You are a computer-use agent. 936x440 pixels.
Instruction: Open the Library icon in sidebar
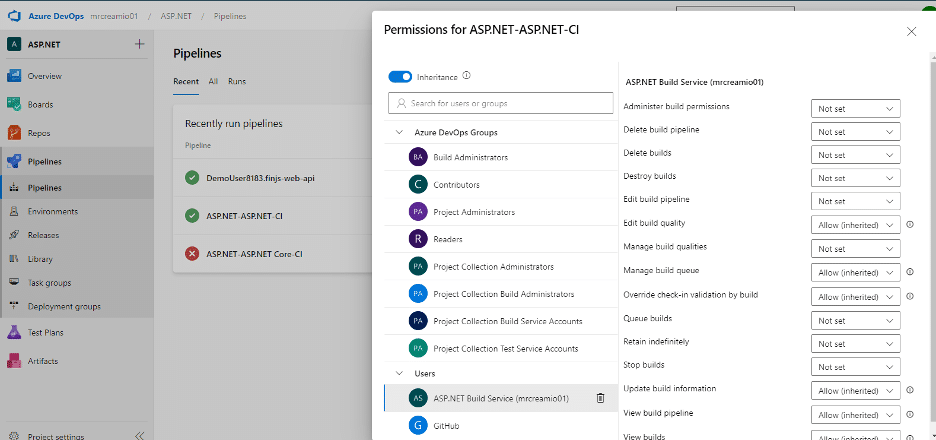[x=14, y=259]
